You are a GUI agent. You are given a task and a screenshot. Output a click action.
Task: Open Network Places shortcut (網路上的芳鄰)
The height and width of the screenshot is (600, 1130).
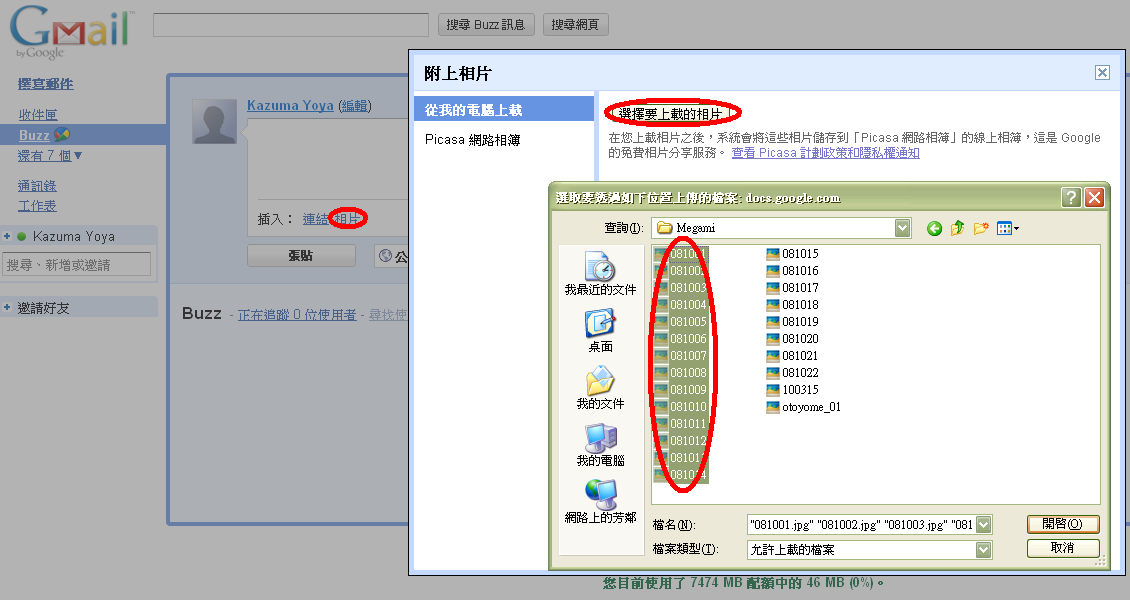[600, 501]
